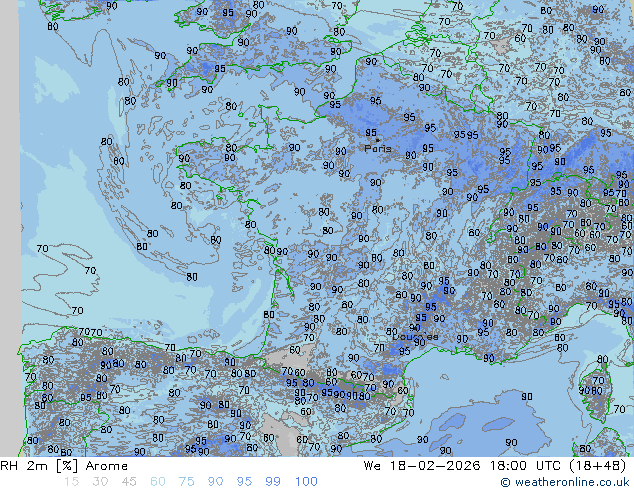This screenshot has height=490, width=634.
Task: Select the 100 value in the legend
Action: point(306,482)
